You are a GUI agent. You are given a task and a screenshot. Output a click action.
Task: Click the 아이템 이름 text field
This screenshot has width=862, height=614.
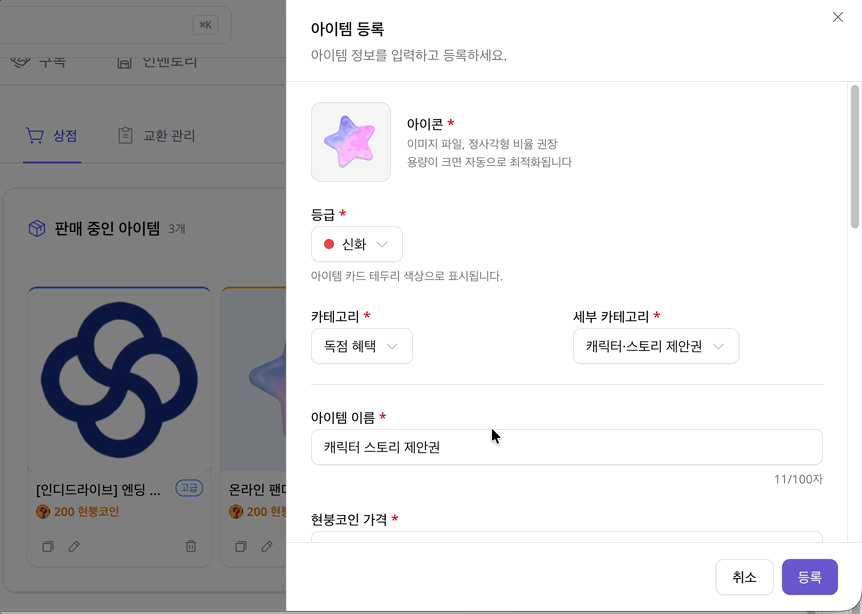tap(566, 447)
